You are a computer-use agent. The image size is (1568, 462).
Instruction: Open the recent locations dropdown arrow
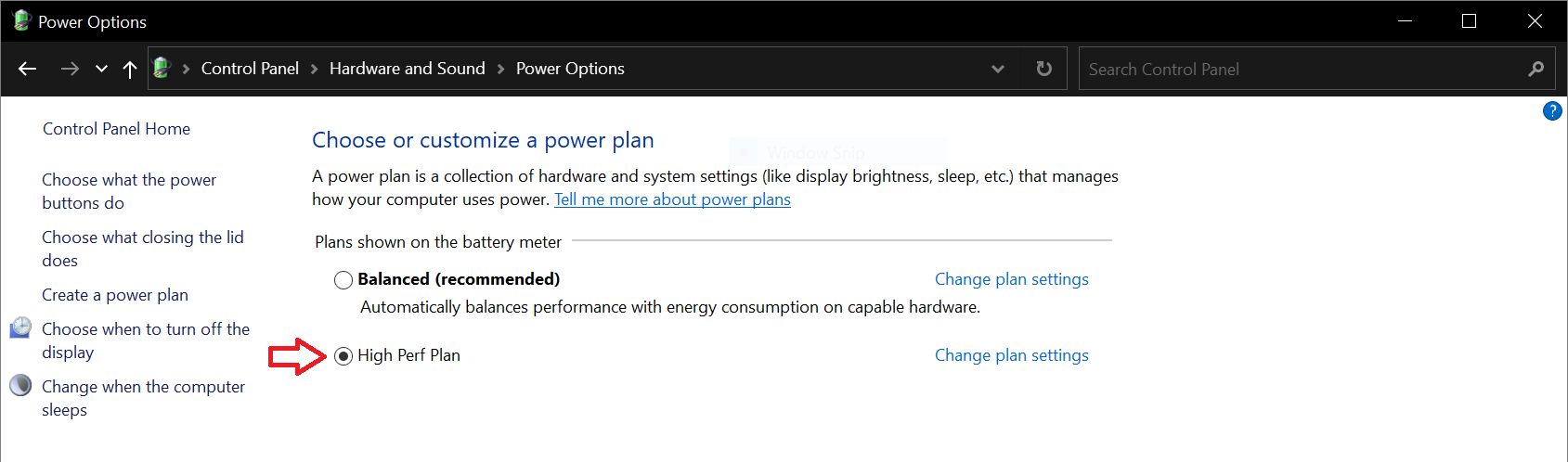[x=101, y=69]
